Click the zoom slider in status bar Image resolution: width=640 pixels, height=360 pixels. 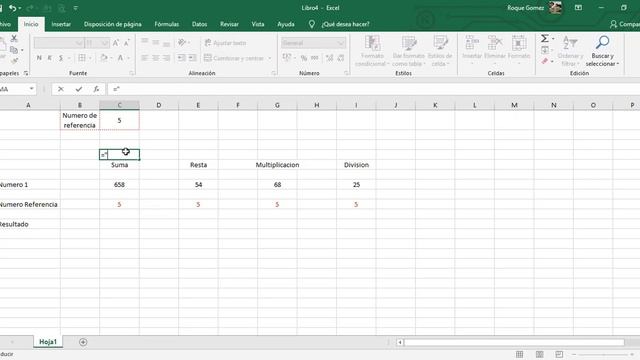pyautogui.click(x=603, y=354)
